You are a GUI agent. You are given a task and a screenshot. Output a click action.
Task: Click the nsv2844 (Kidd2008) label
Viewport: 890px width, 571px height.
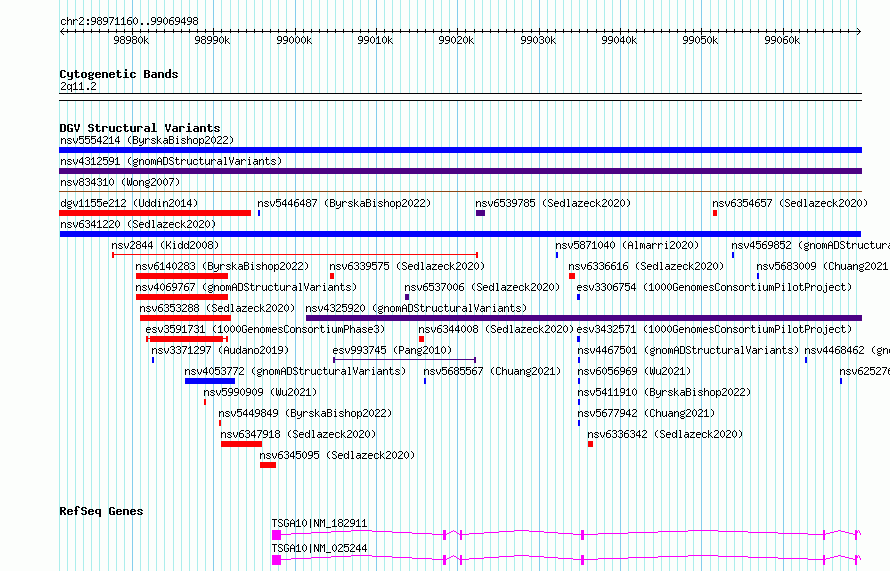click(165, 245)
